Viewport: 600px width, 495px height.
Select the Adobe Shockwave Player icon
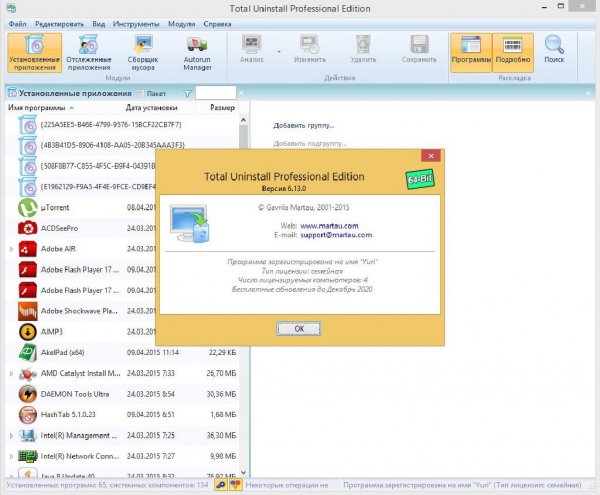pos(28,311)
